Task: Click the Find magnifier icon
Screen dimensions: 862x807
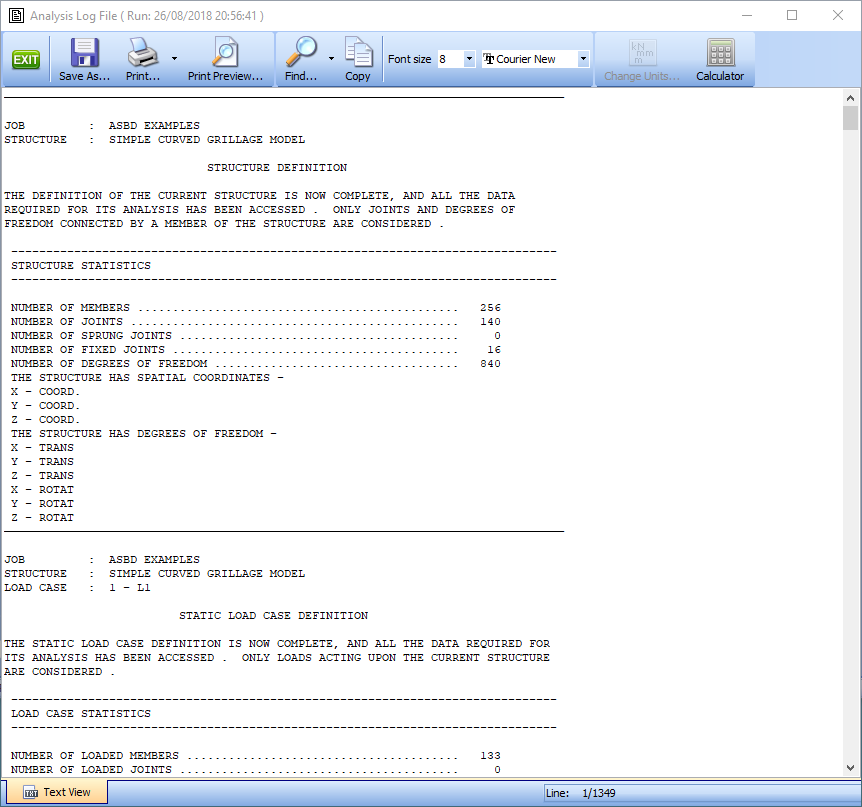Action: [301, 59]
